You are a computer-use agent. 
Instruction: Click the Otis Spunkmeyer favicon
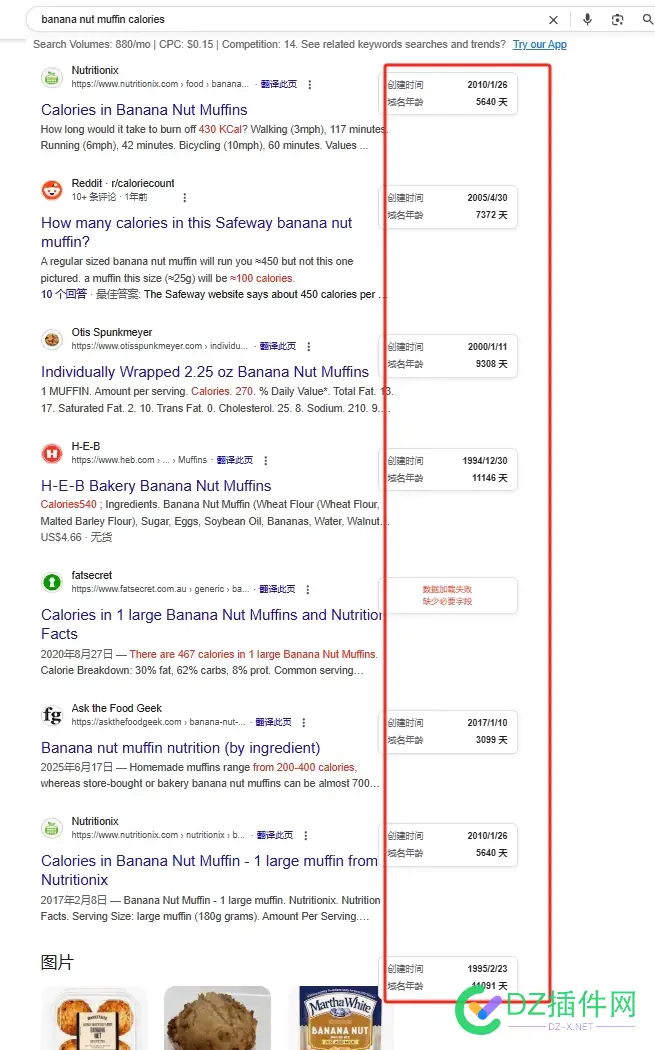tap(52, 340)
